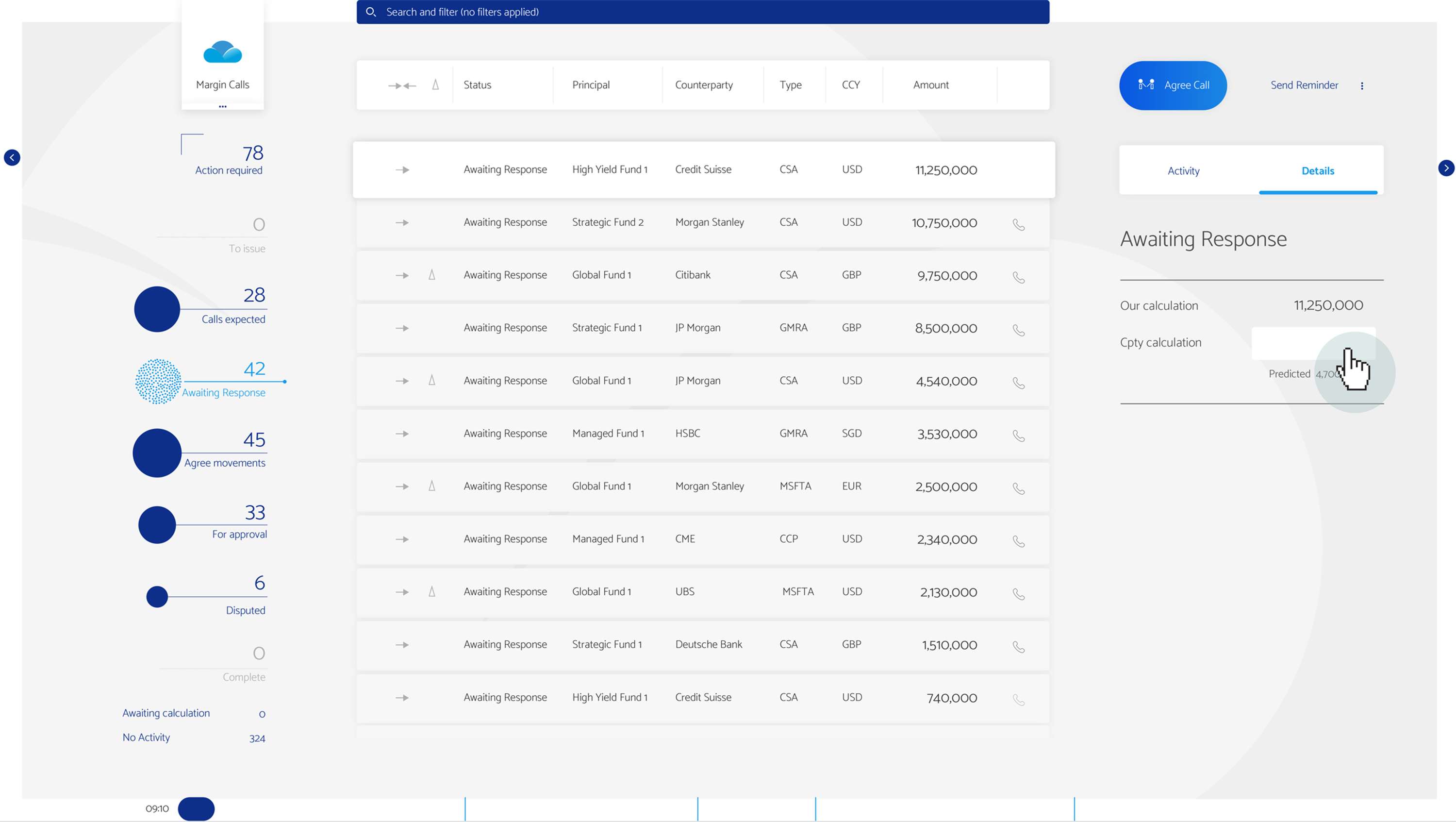Click the direction arrows column header icon
The image size is (1456, 822).
pyautogui.click(x=402, y=85)
